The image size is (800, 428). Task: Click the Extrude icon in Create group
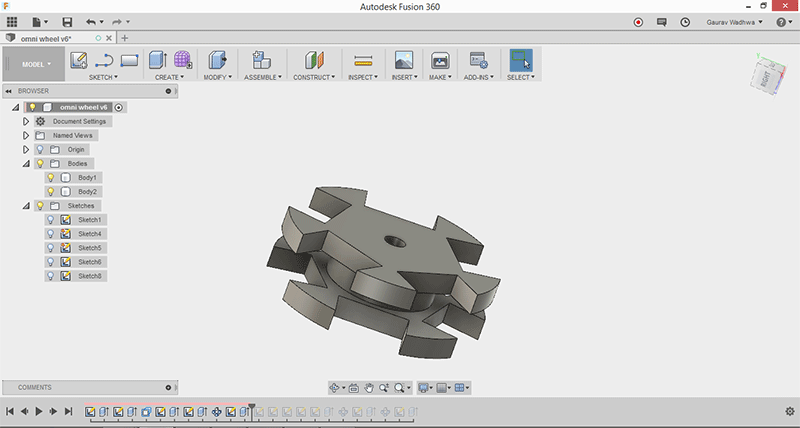[x=158, y=60]
